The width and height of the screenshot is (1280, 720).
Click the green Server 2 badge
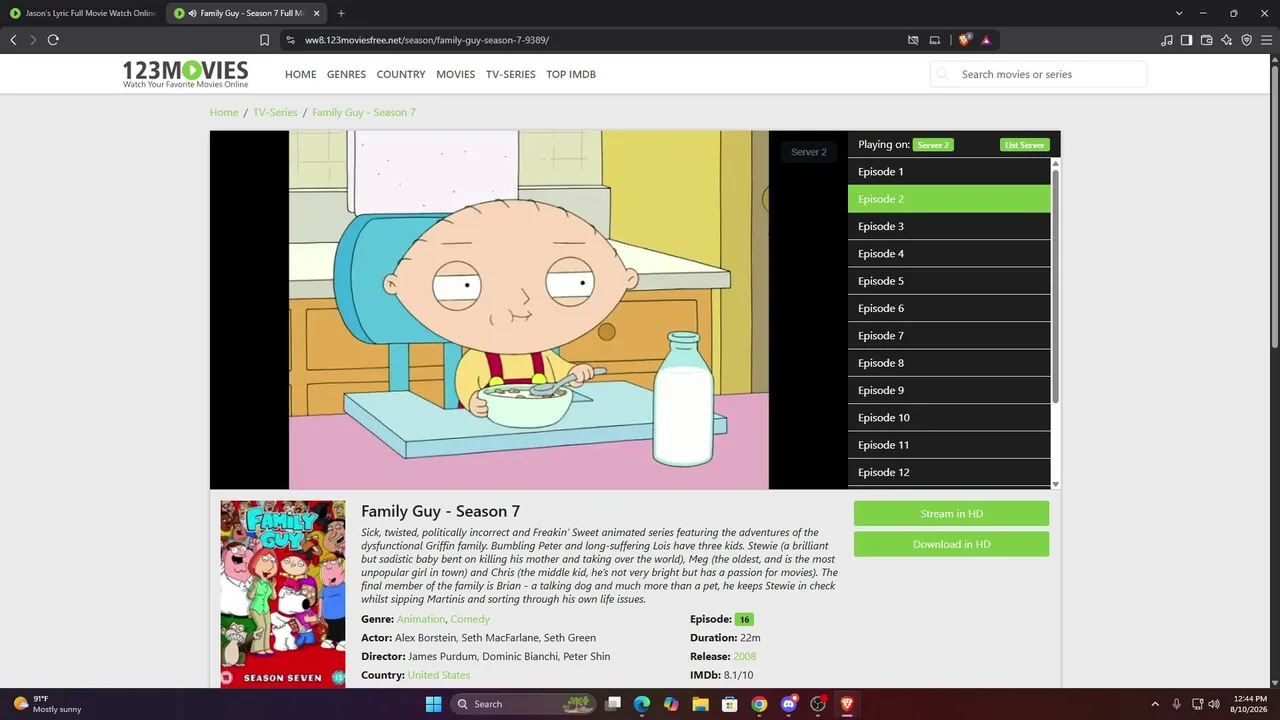click(933, 145)
